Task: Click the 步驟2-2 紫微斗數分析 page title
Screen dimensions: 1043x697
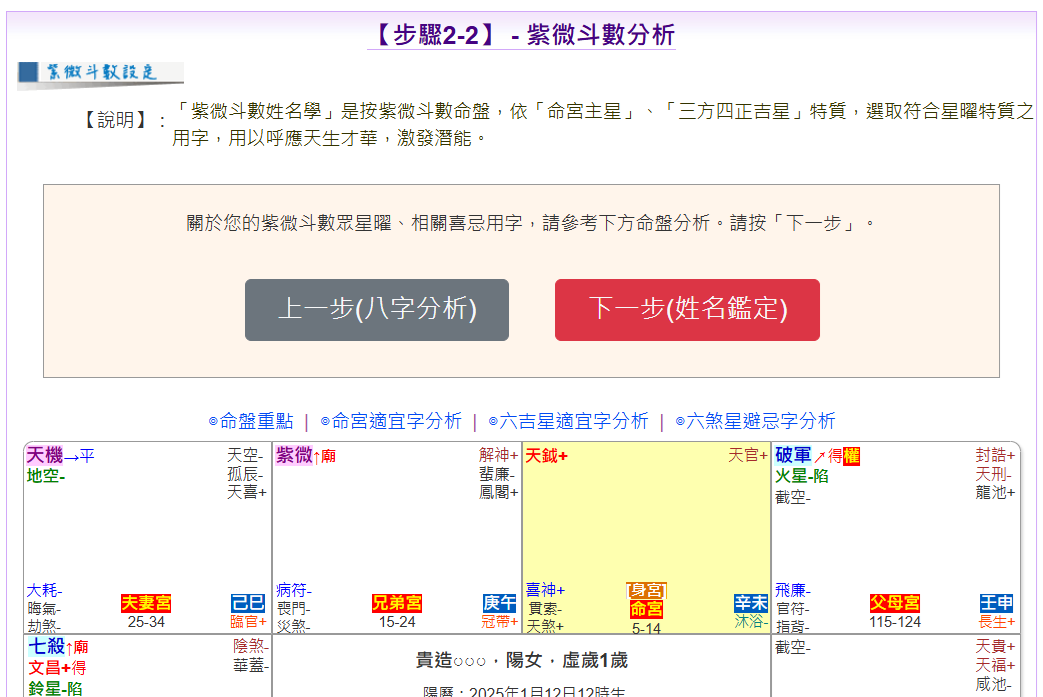Action: (521, 35)
